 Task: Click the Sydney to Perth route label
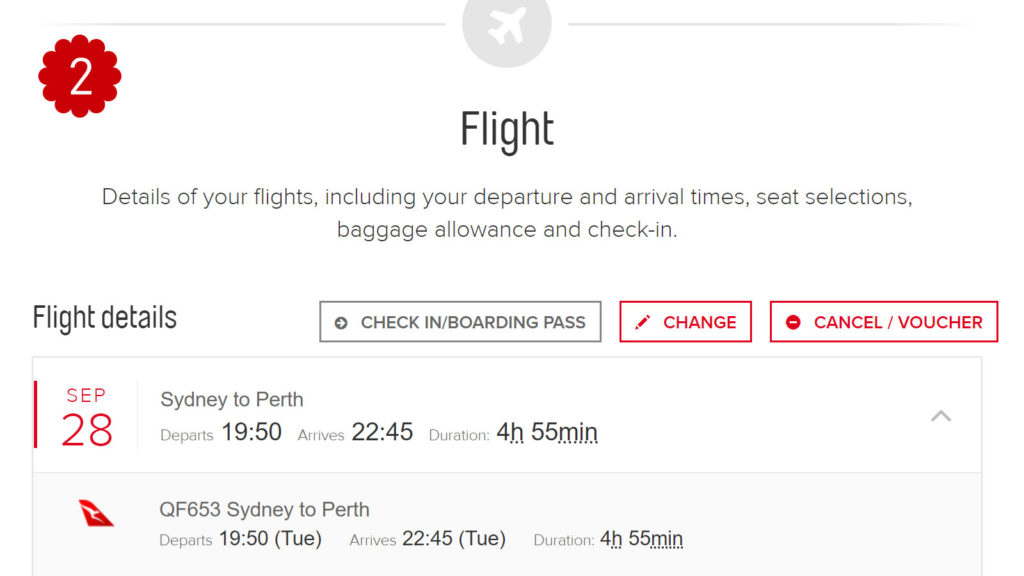(232, 399)
